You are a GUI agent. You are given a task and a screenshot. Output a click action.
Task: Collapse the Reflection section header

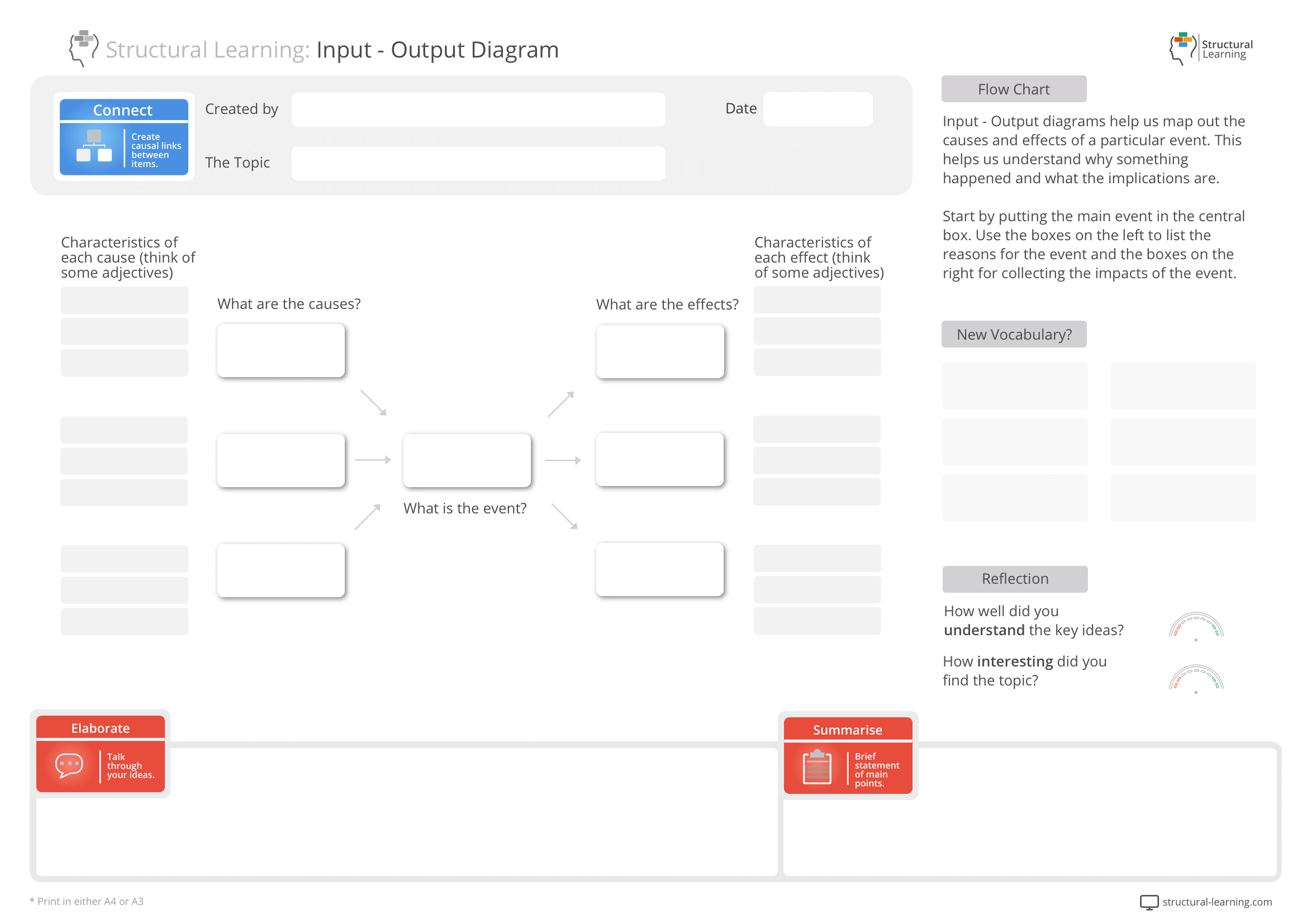click(1014, 579)
